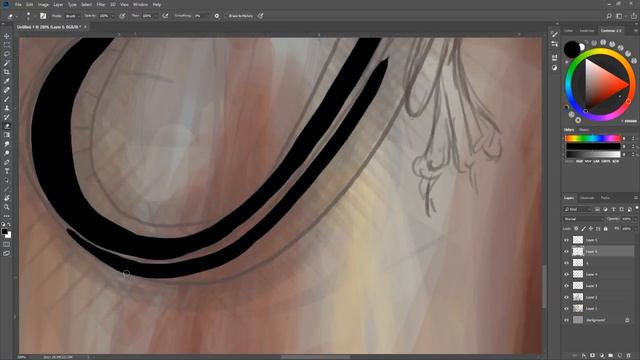This screenshot has width=640, height=360.
Task: Create a new layer group
Action: coord(611,356)
